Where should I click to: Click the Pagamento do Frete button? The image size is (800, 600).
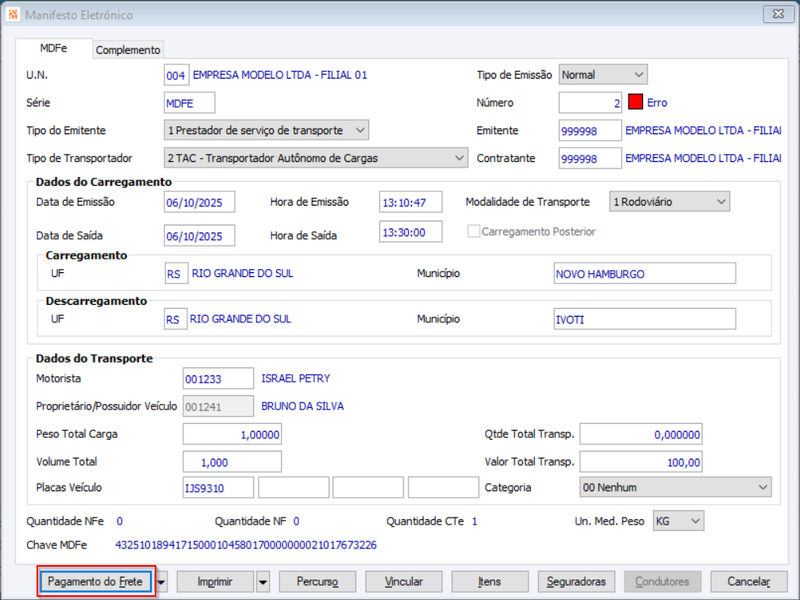pyautogui.click(x=95, y=582)
